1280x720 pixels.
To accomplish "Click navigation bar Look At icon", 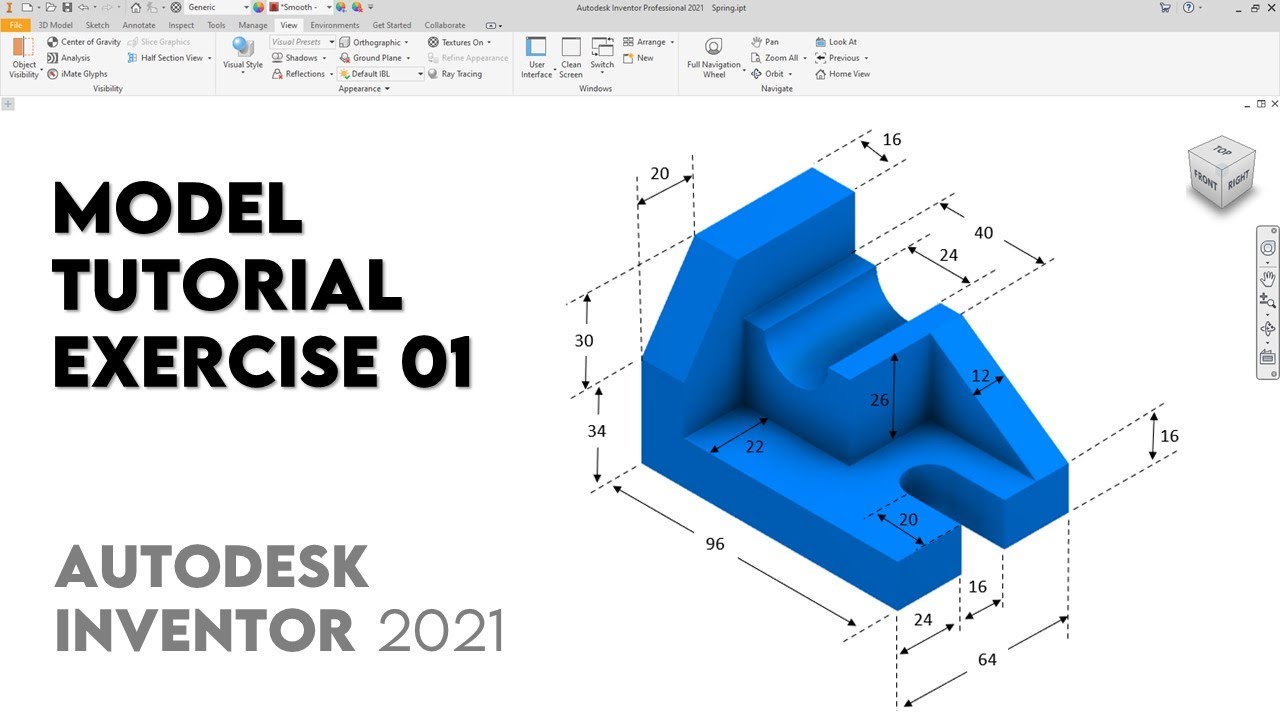I will (1268, 357).
